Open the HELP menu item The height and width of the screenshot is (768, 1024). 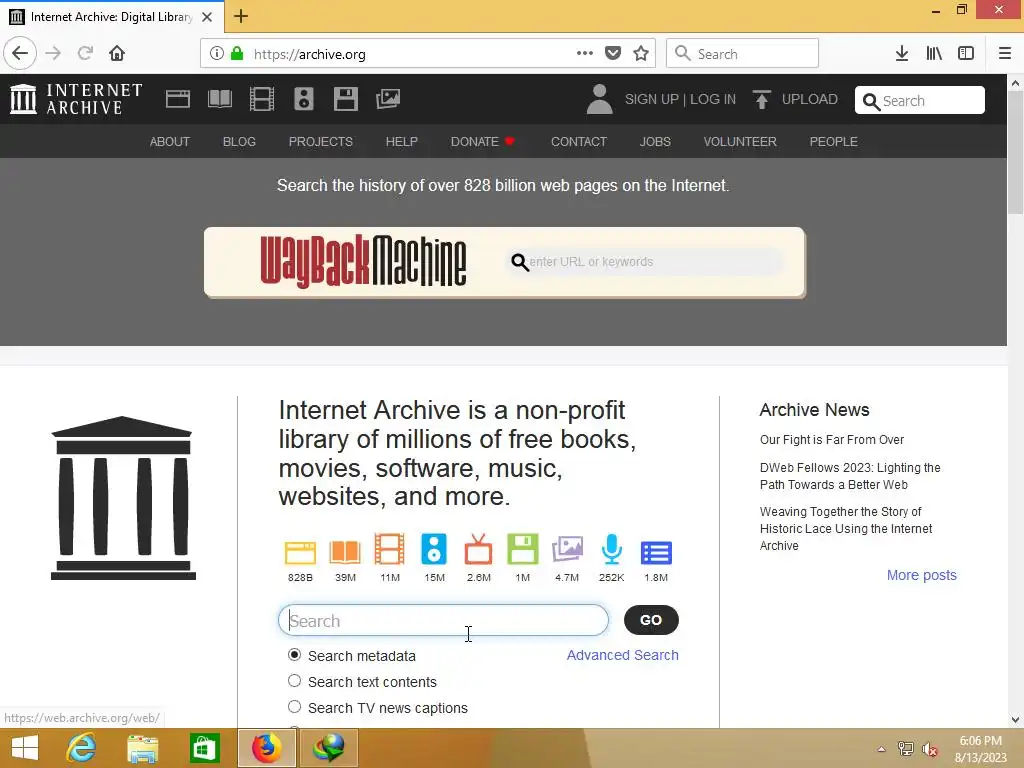coord(402,142)
